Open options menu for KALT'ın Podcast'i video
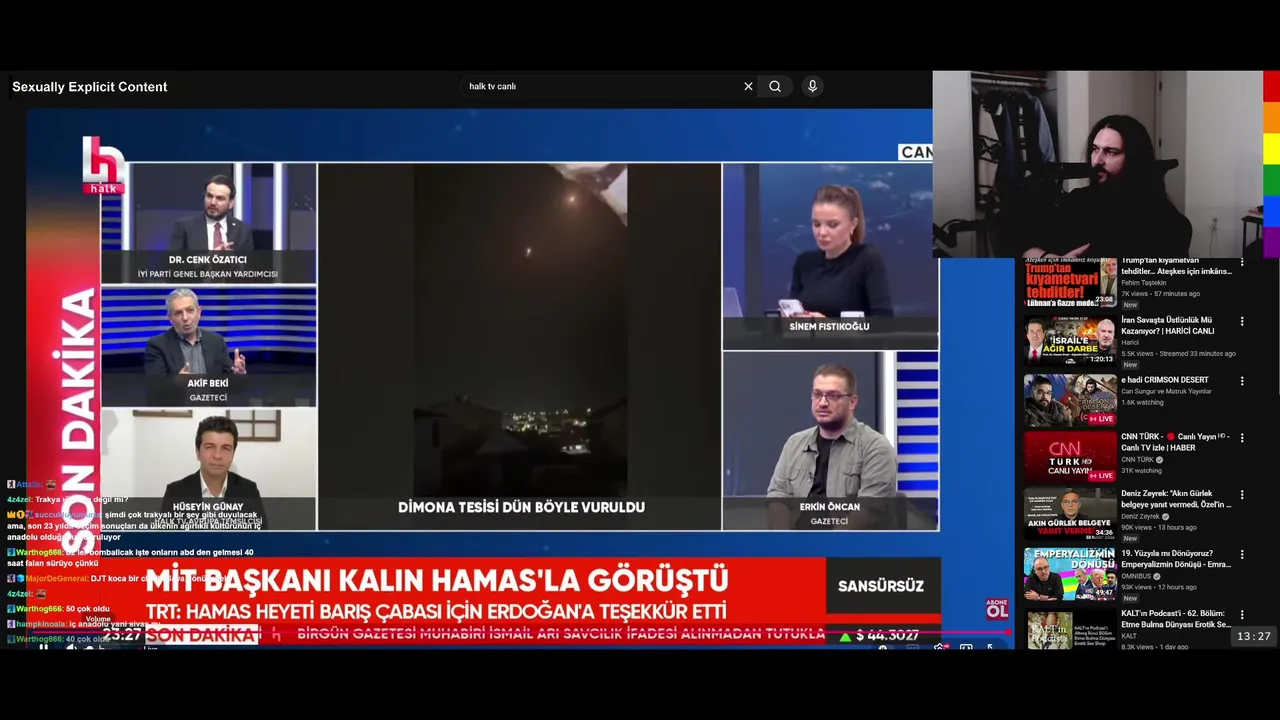Viewport: 1280px width, 720px height. tap(1242, 614)
